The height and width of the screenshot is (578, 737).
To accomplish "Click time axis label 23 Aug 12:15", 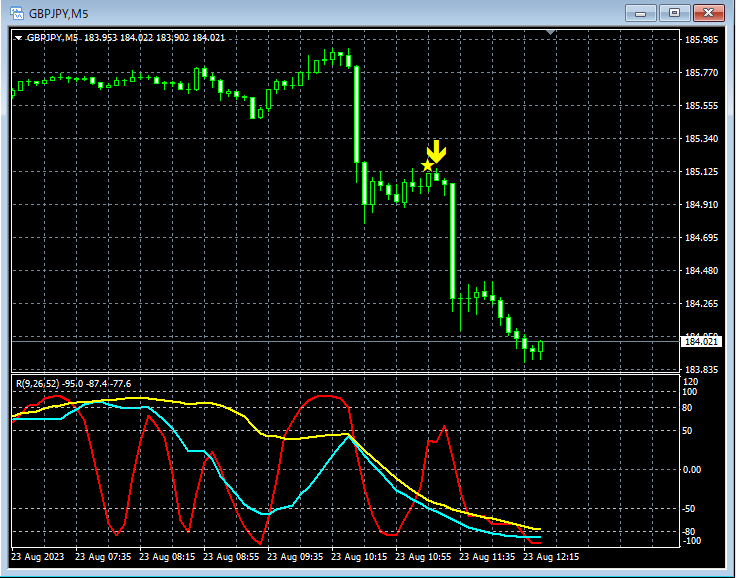I will (551, 557).
